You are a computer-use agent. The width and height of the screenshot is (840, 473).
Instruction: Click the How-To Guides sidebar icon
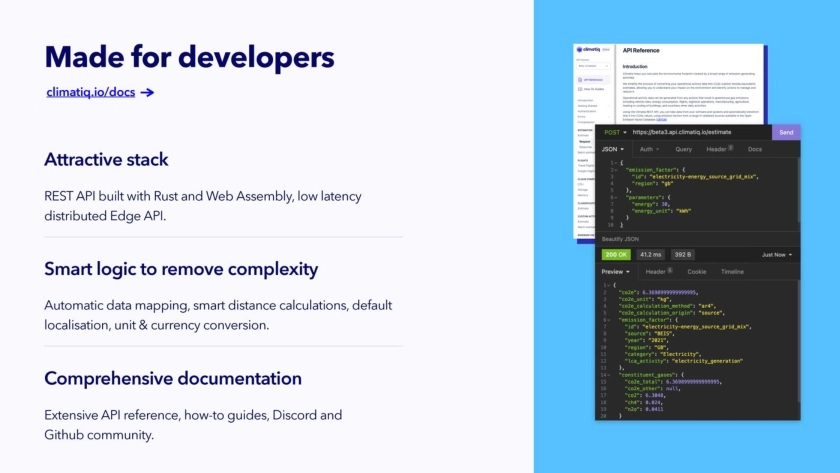(580, 89)
